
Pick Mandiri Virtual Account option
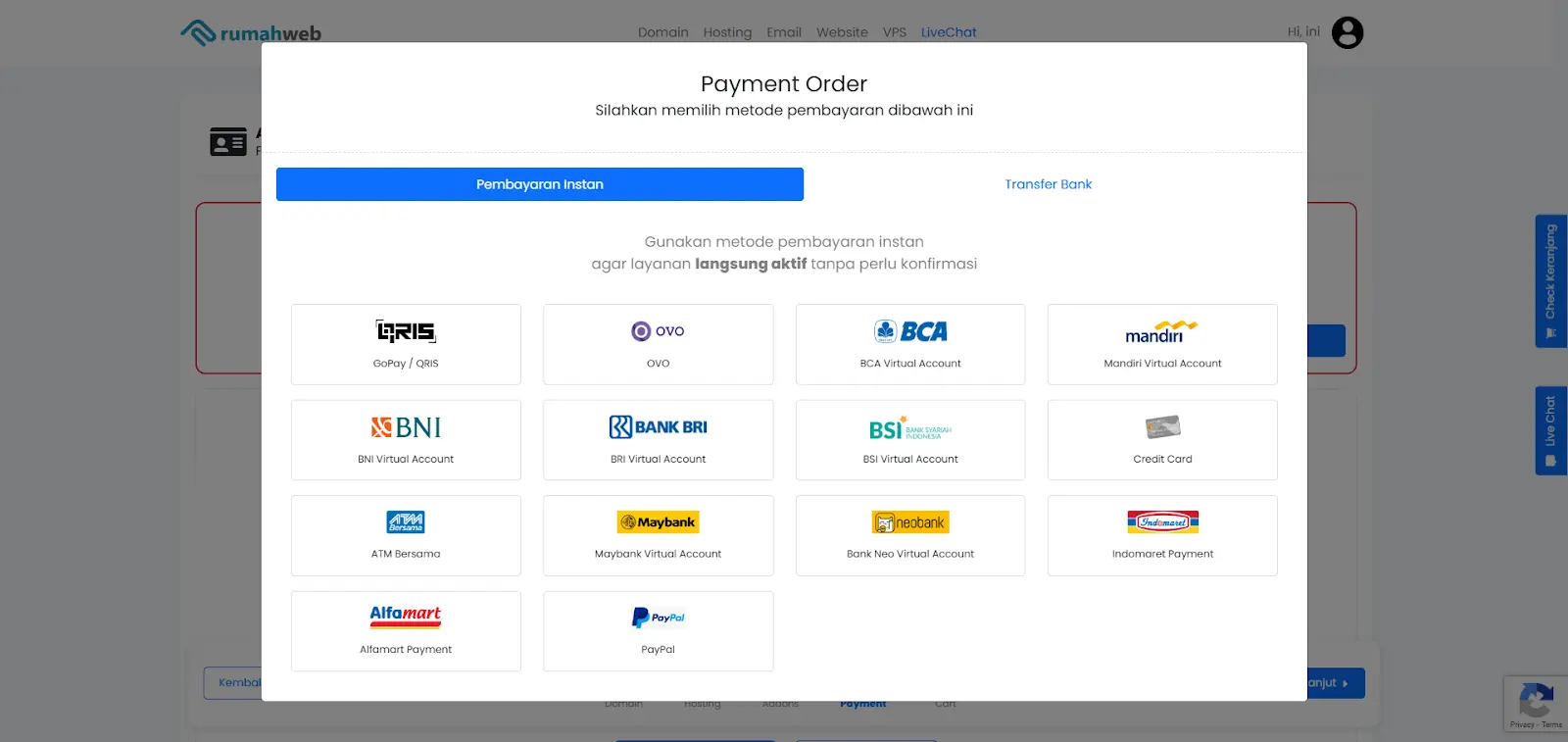click(x=1162, y=344)
